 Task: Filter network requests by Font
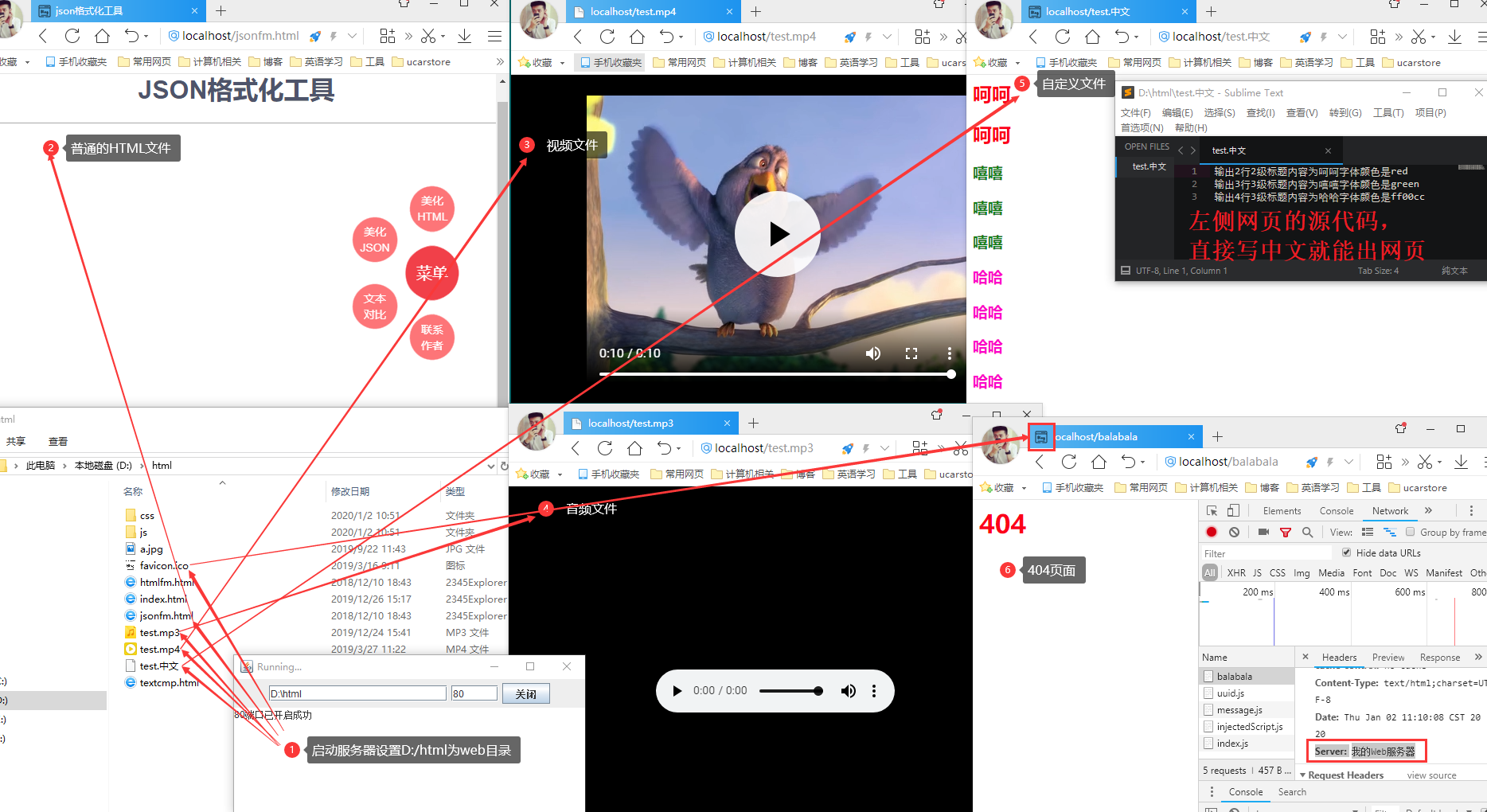coord(1362,572)
